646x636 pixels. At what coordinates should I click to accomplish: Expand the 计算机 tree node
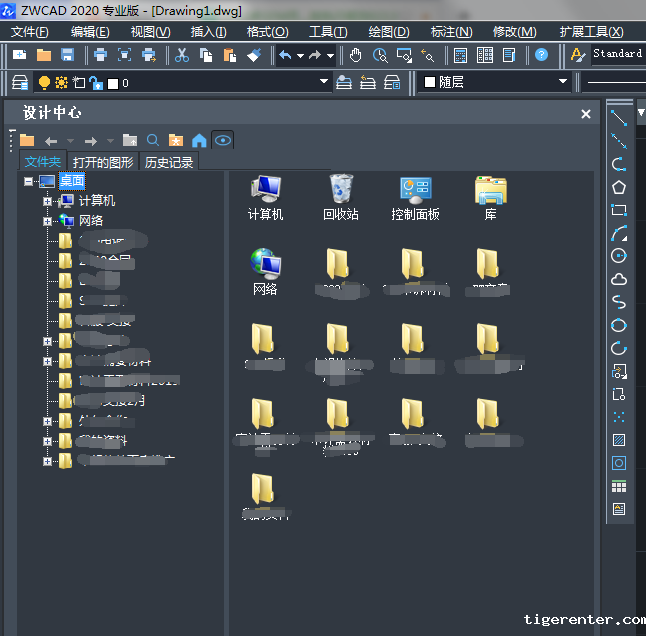click(x=47, y=201)
